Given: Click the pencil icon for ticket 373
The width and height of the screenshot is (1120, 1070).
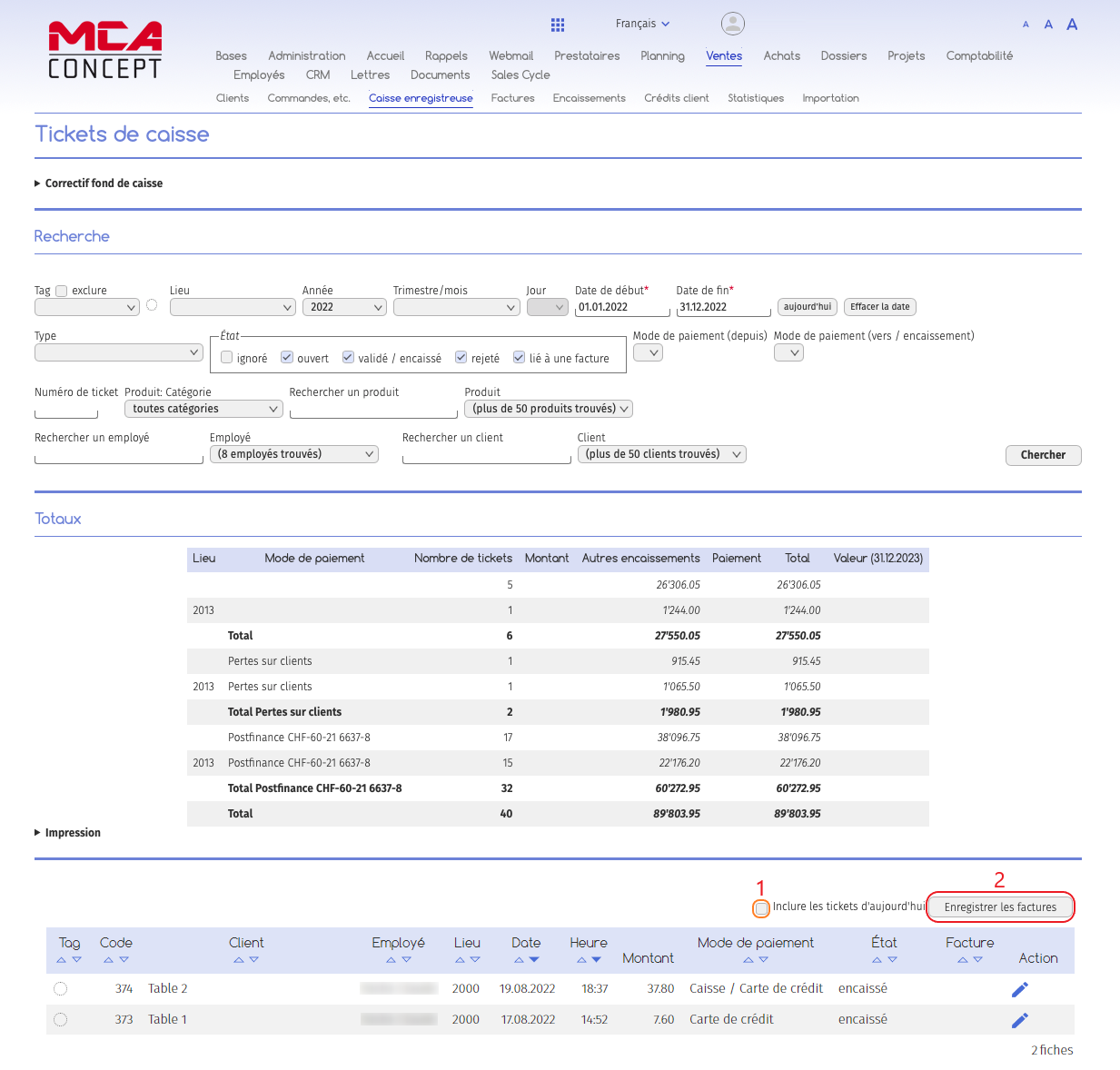Looking at the screenshot, I should pyautogui.click(x=1019, y=1019).
